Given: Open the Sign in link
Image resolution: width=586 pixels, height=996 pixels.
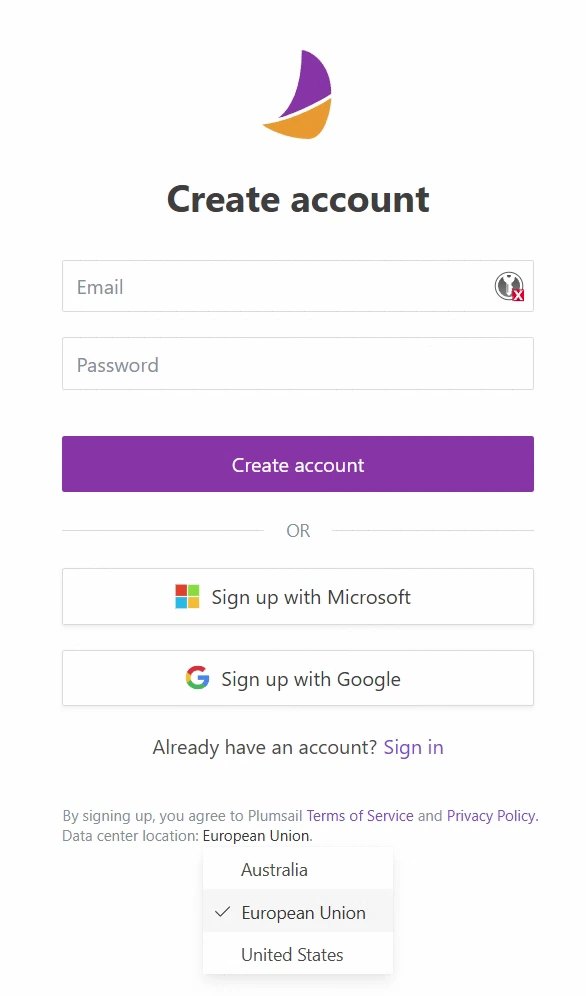Looking at the screenshot, I should [413, 747].
